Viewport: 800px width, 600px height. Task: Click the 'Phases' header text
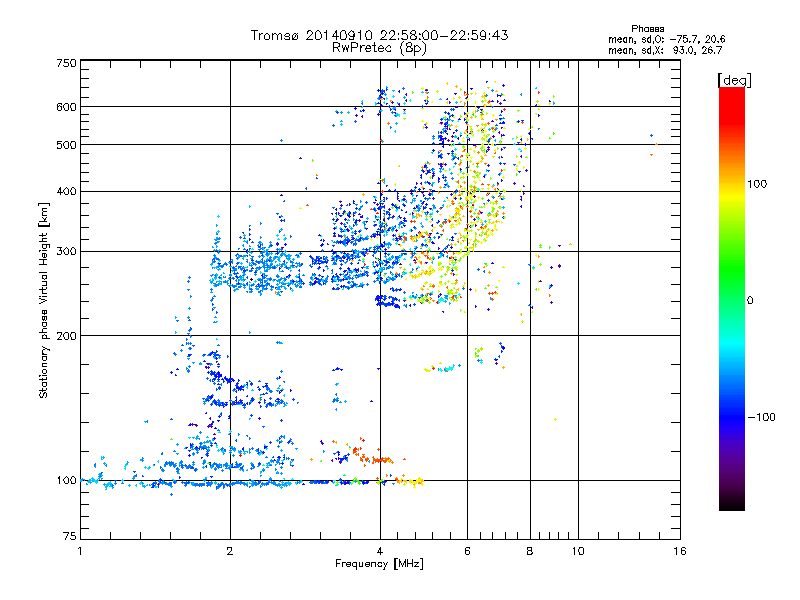[x=647, y=29]
